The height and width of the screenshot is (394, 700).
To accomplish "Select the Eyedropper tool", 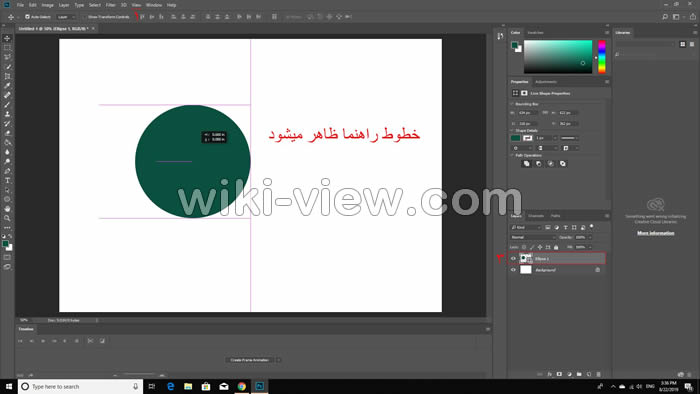I will click(x=7, y=86).
